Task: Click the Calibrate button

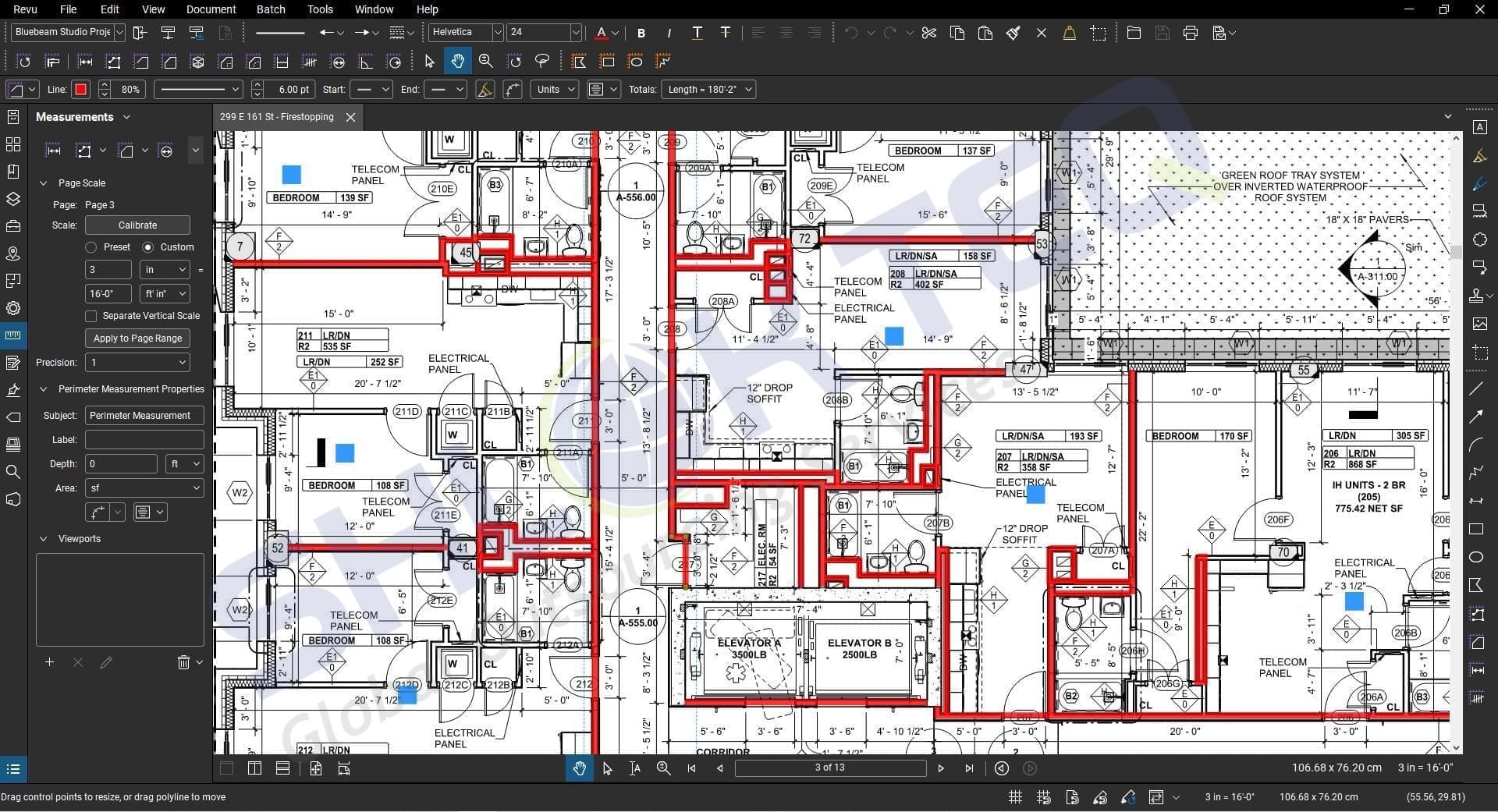Action: (x=137, y=225)
